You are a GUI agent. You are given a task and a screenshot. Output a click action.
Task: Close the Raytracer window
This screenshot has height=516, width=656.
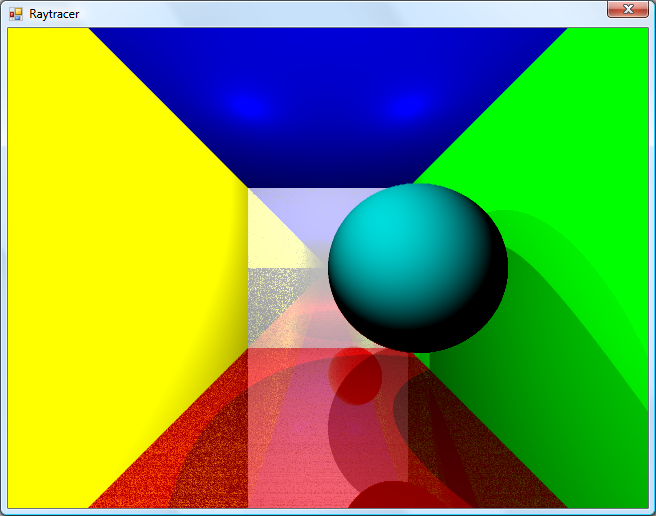point(628,9)
